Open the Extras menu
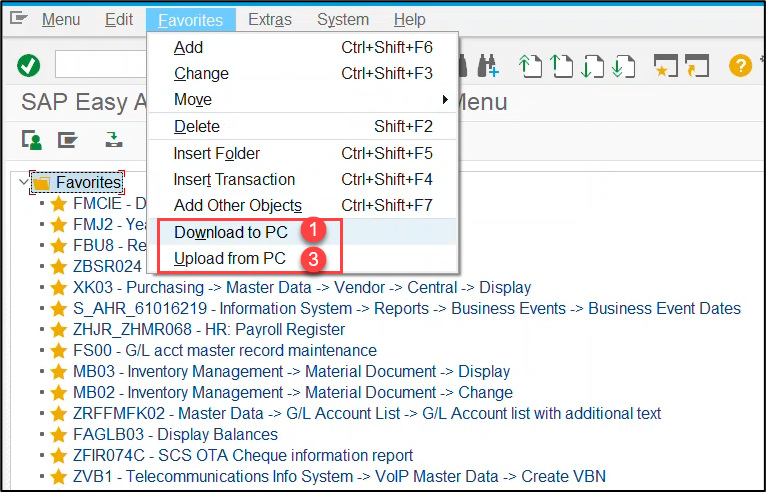The image size is (766, 492). coord(270,20)
